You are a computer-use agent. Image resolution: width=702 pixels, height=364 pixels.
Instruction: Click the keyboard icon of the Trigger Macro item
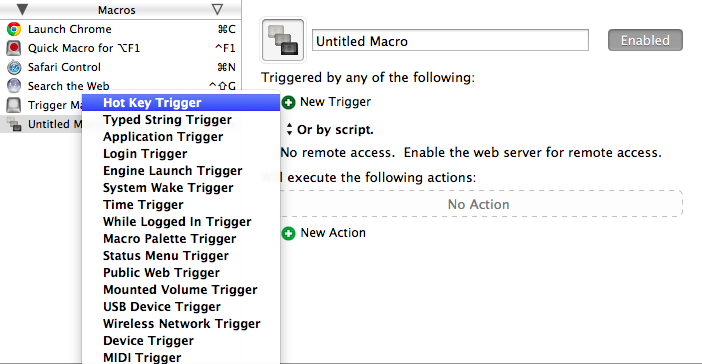[x=14, y=105]
